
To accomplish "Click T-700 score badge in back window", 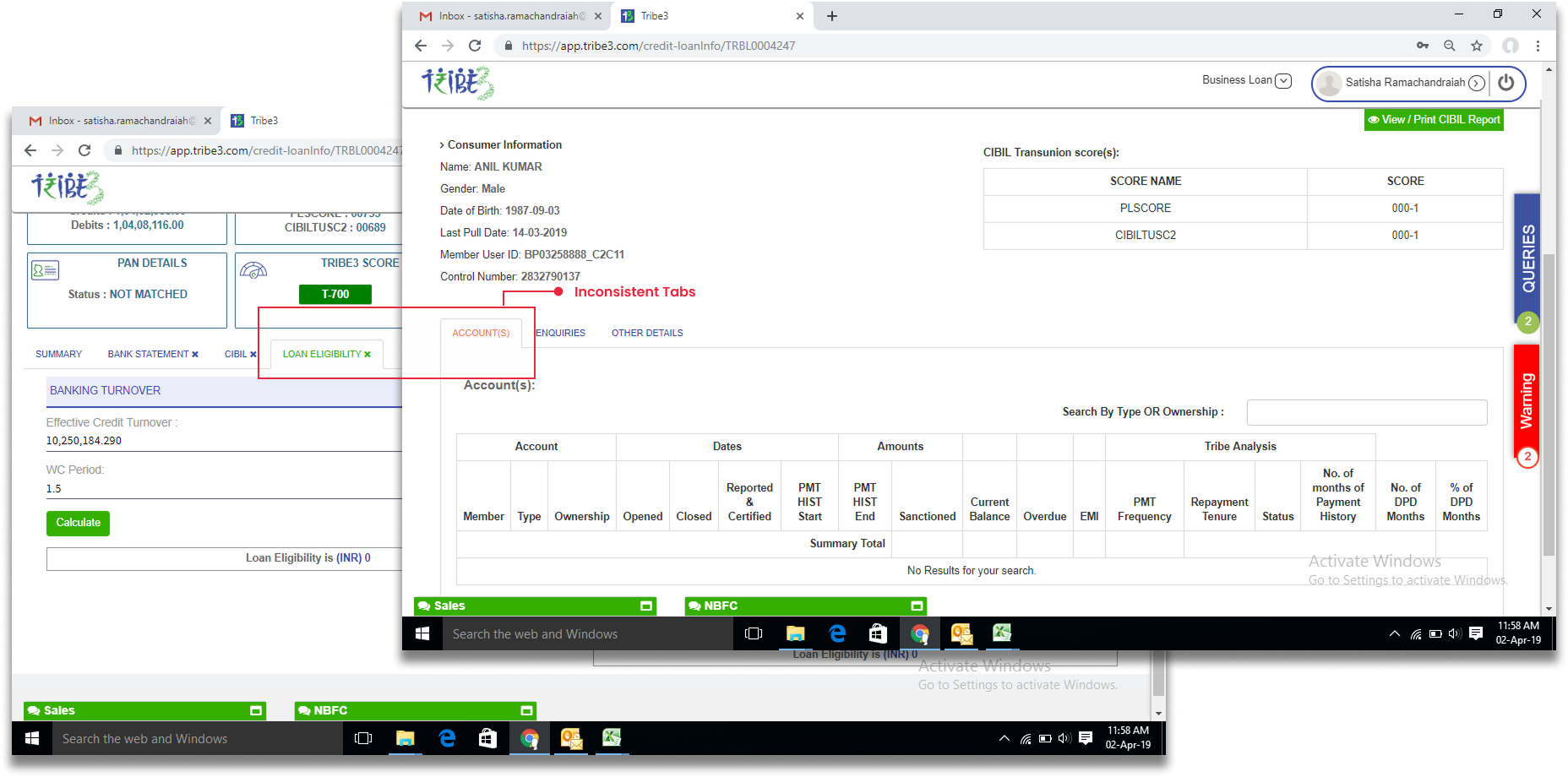I will pyautogui.click(x=335, y=294).
